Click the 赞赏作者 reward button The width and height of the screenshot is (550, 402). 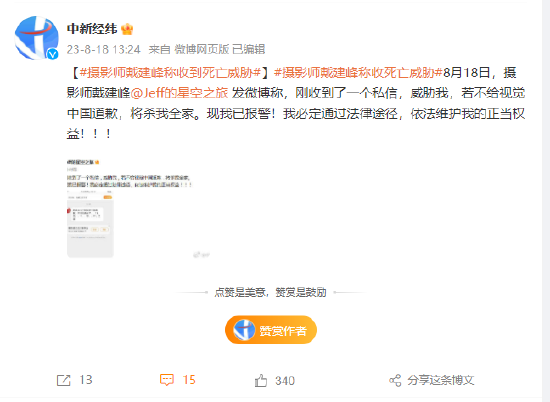[271, 330]
